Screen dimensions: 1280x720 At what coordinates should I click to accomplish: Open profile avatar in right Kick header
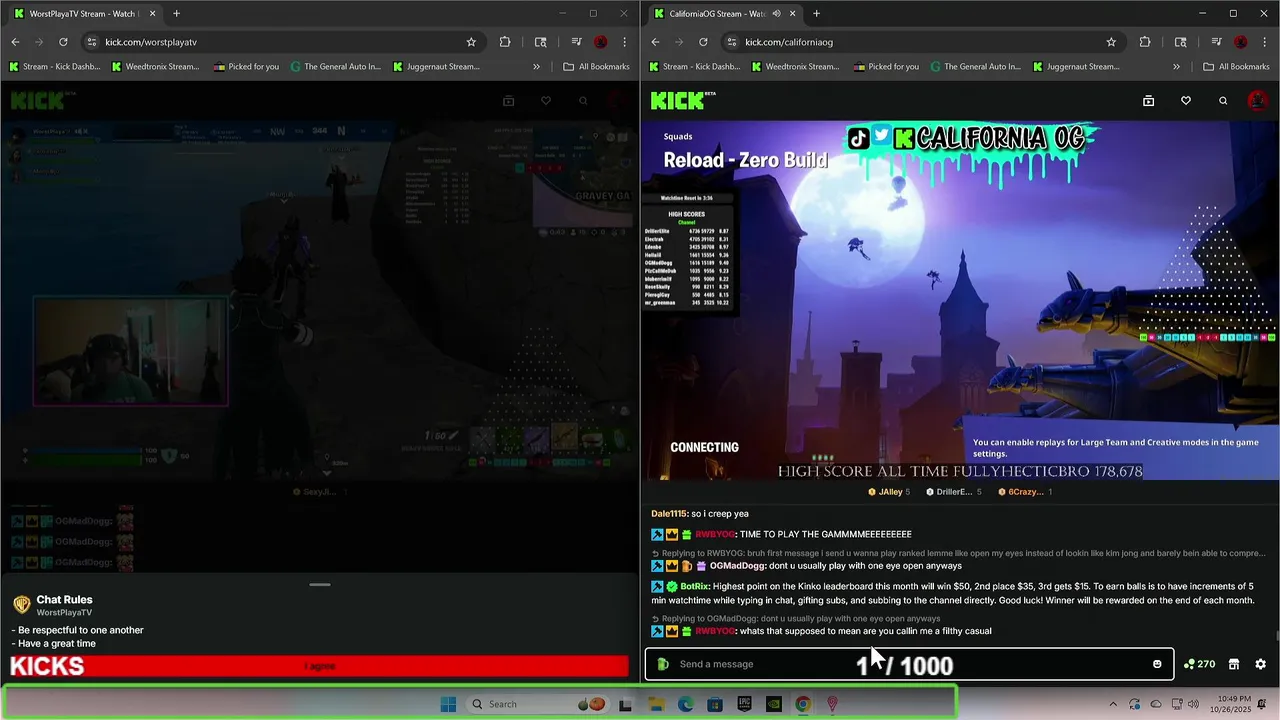coord(1258,100)
